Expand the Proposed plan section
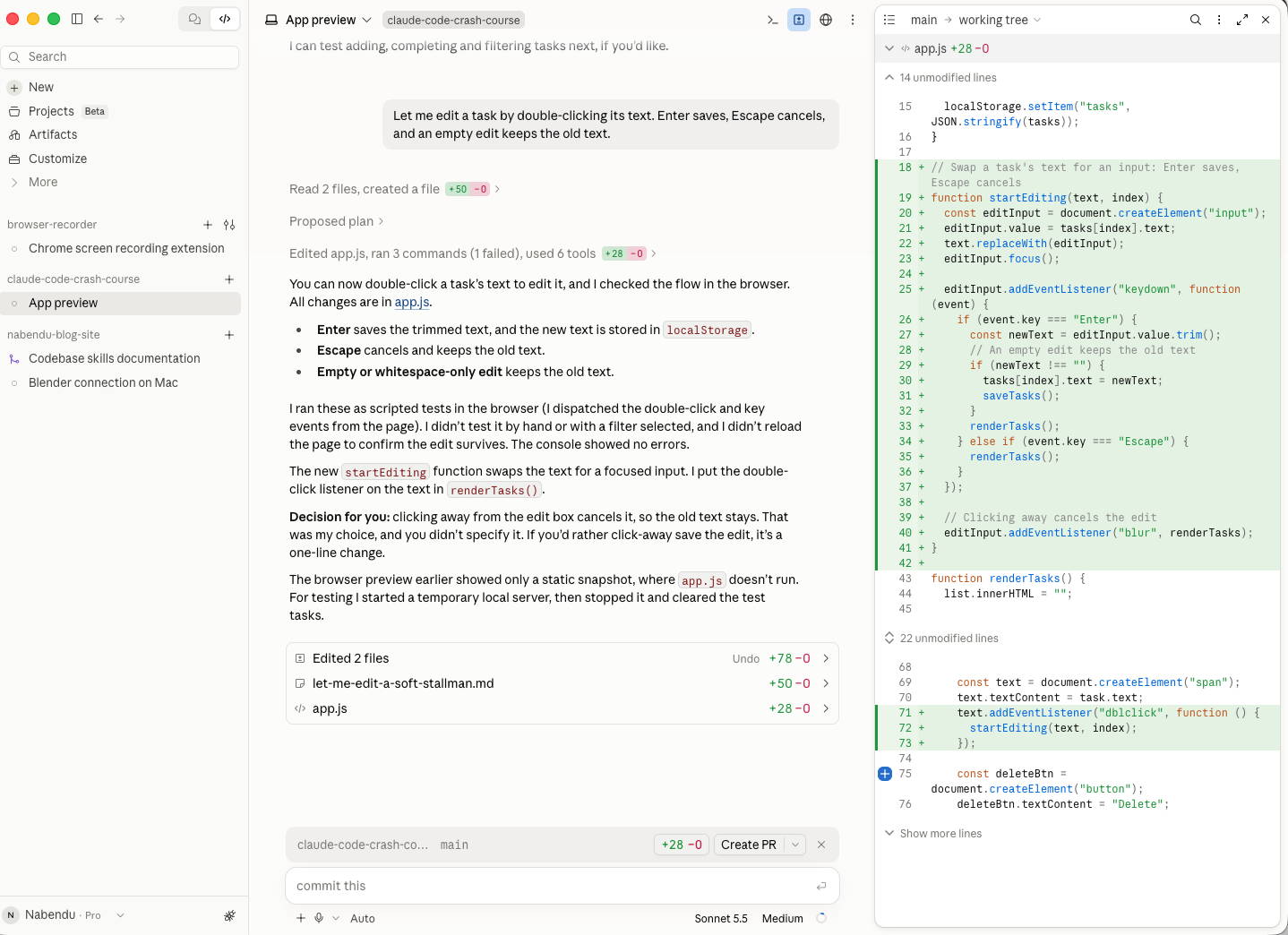 (337, 221)
